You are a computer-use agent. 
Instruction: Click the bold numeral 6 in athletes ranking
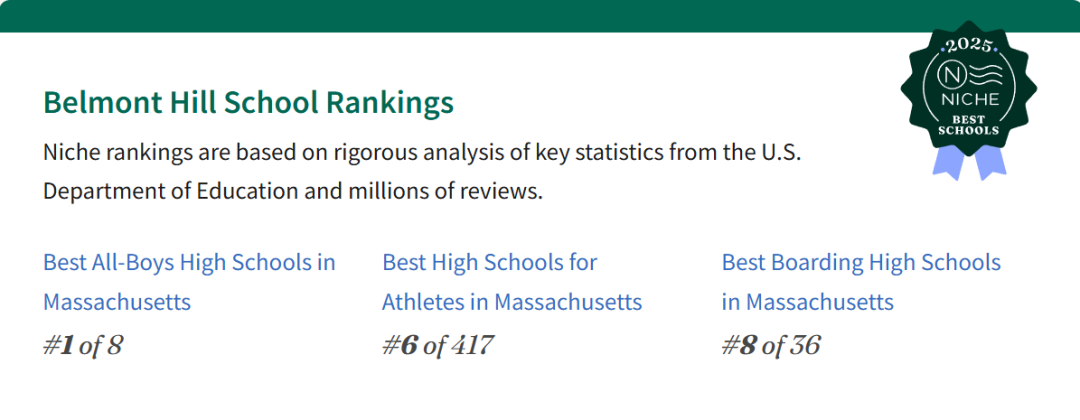pos(410,346)
